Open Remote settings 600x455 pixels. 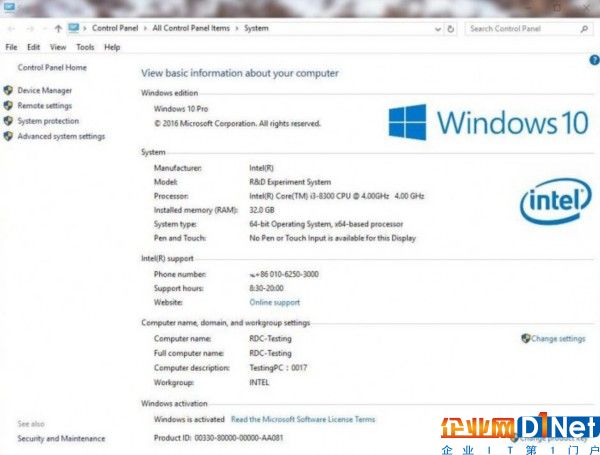point(44,106)
